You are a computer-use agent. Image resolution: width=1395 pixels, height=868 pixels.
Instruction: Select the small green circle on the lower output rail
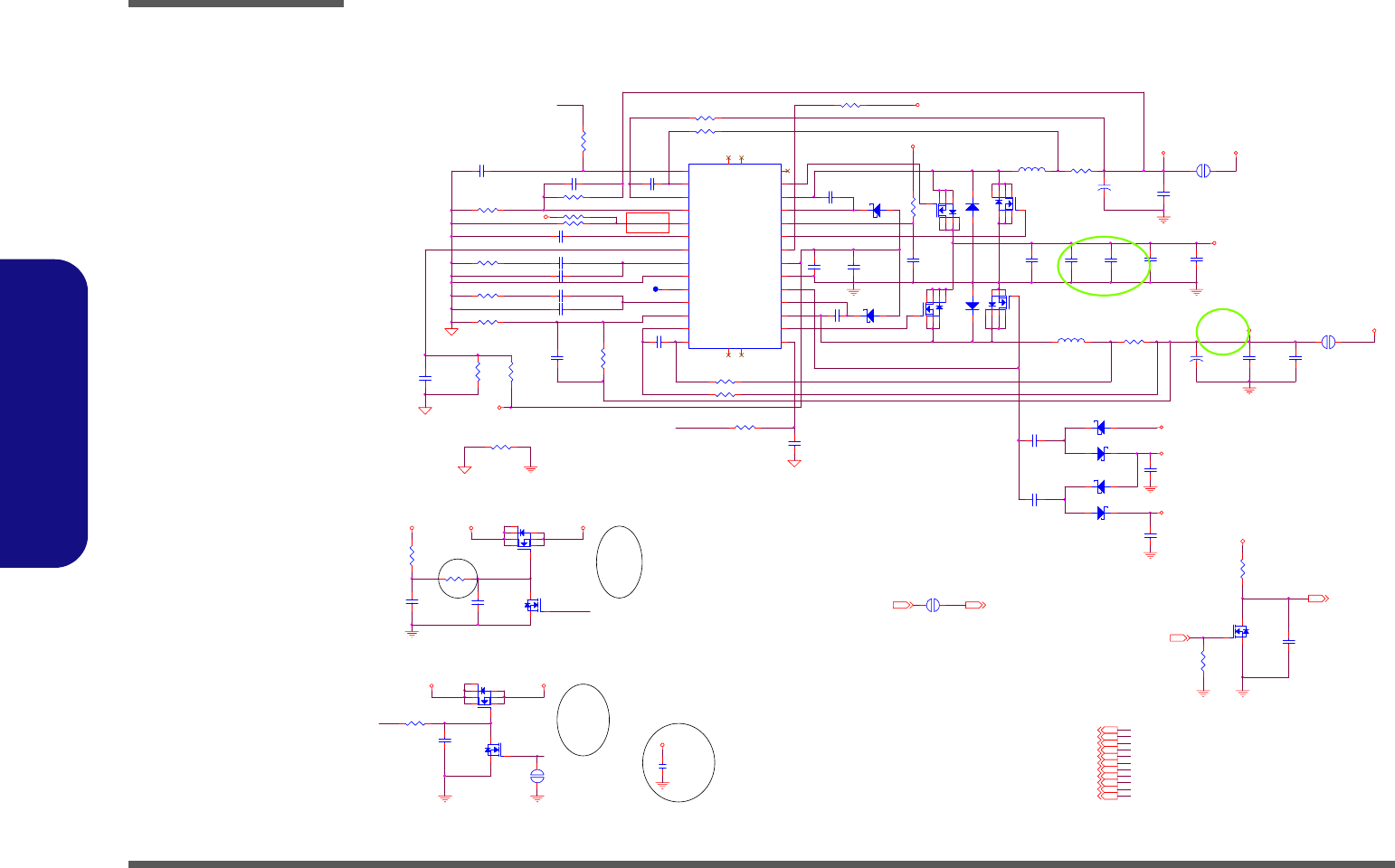coord(1223,332)
